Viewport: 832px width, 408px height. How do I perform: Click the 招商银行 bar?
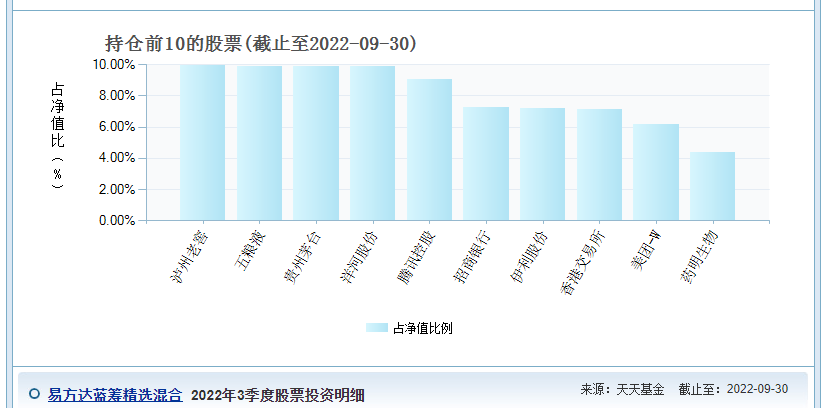486,163
